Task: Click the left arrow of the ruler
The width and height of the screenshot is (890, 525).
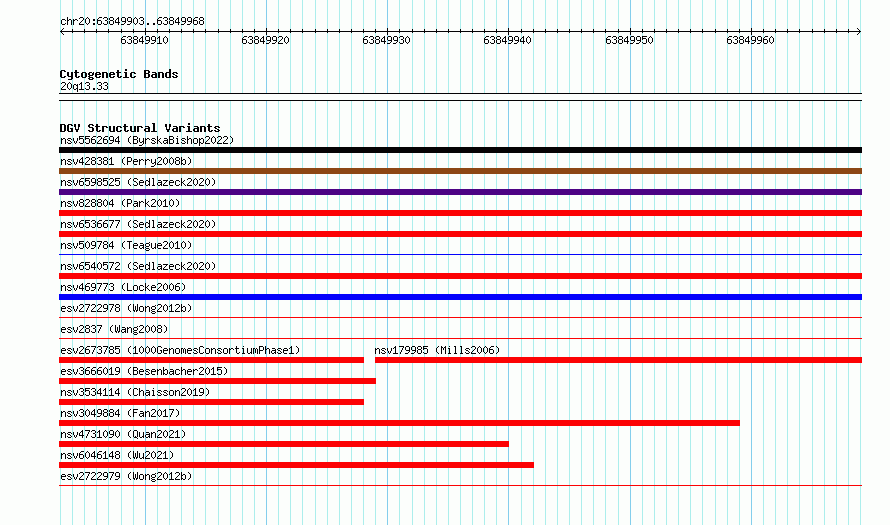Action: (x=62, y=31)
